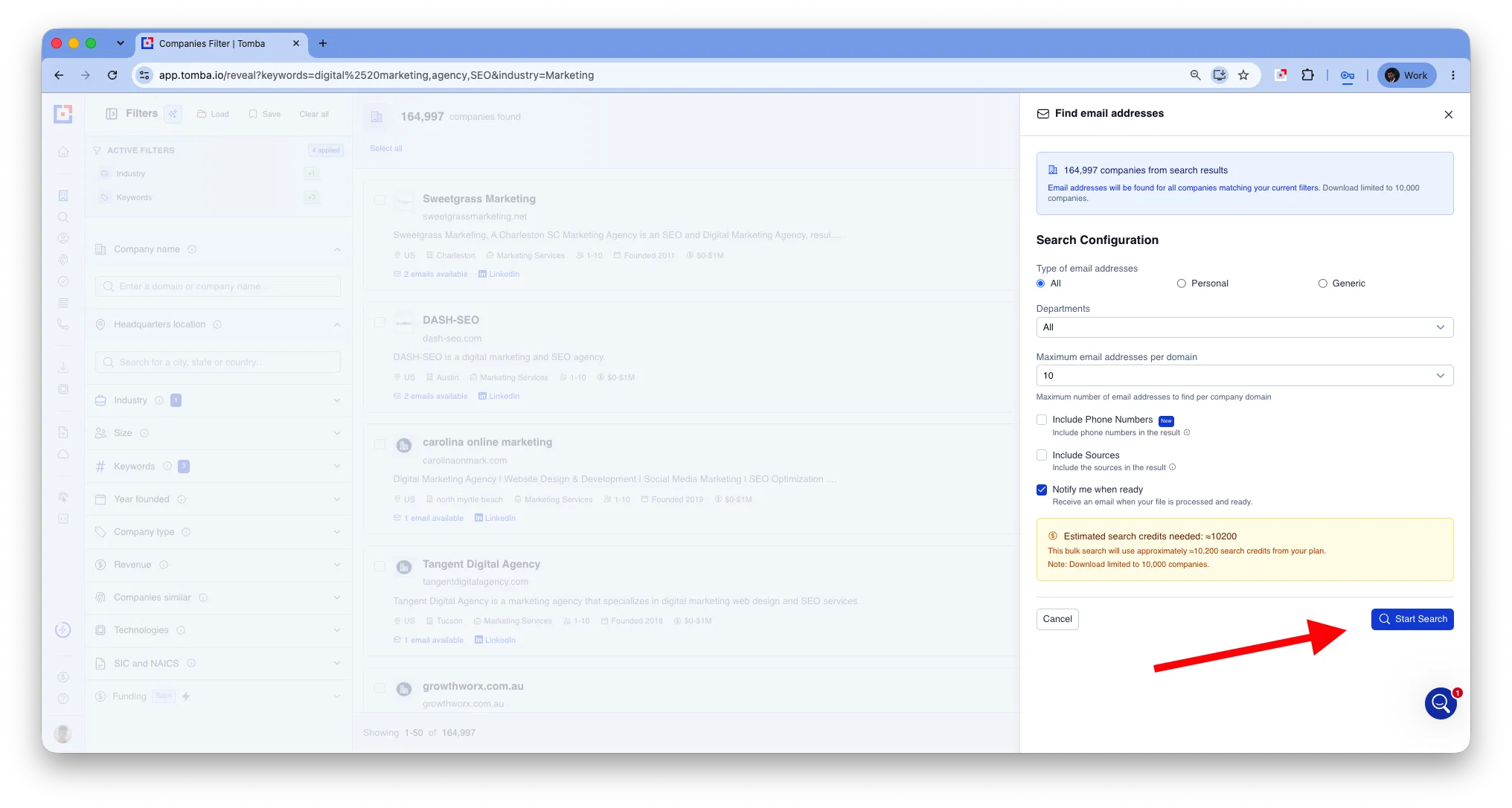Click info icon next to phone numbers description
The image size is (1512, 808).
click(x=1187, y=433)
